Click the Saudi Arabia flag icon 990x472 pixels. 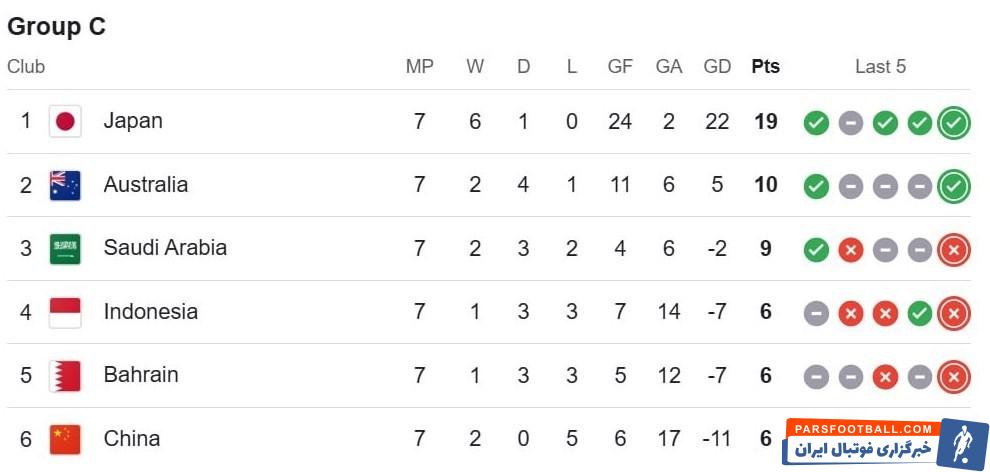coord(65,249)
